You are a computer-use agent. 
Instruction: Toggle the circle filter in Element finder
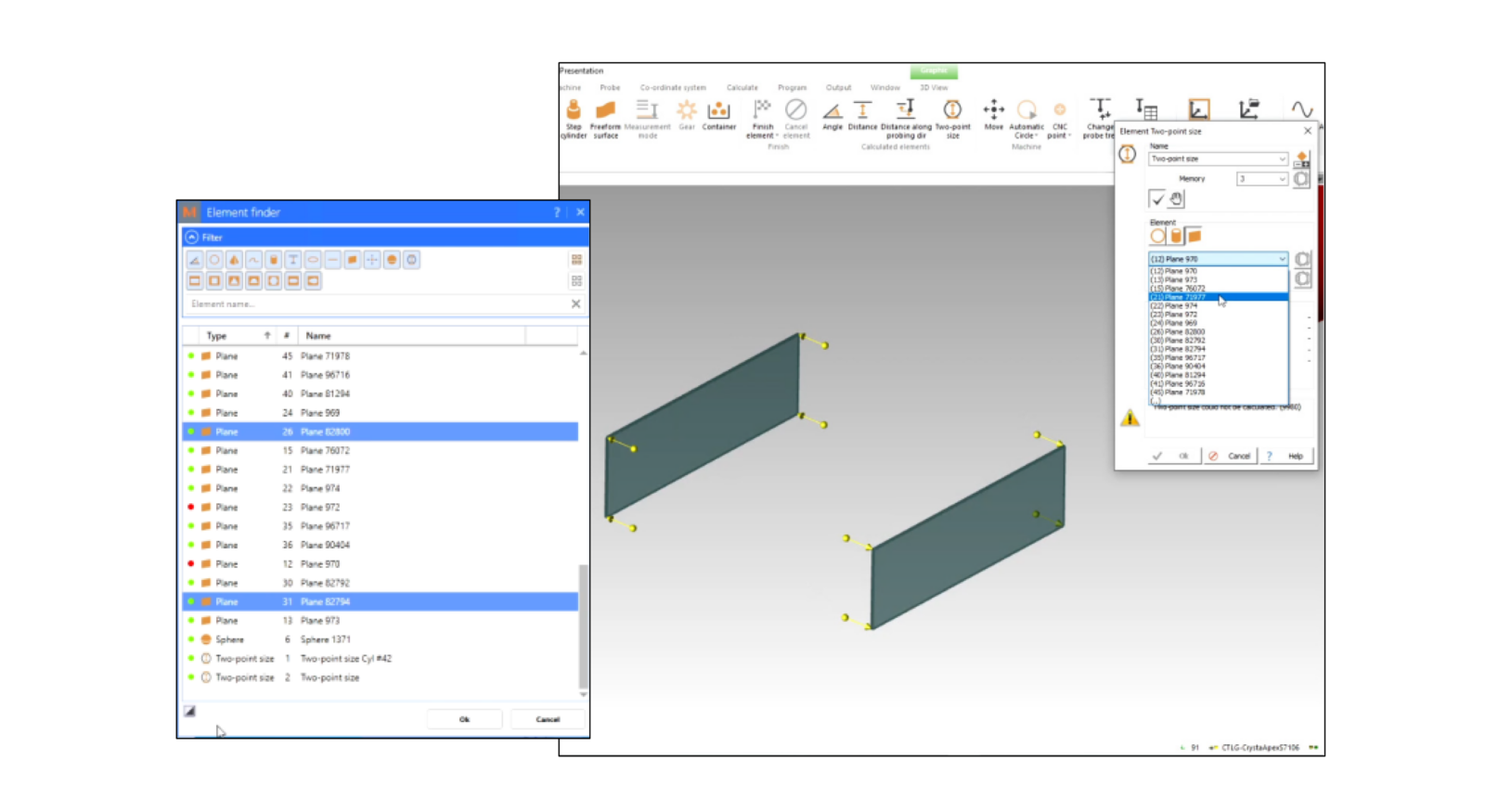coord(214,260)
